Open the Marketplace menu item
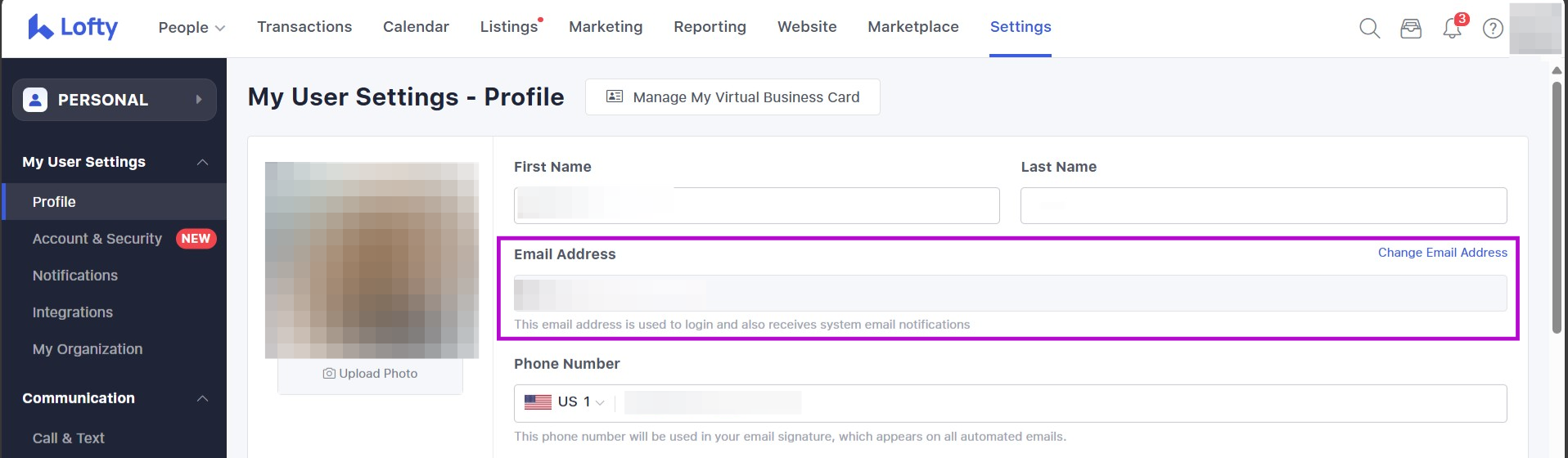Viewport: 1568px width, 458px height. [912, 27]
